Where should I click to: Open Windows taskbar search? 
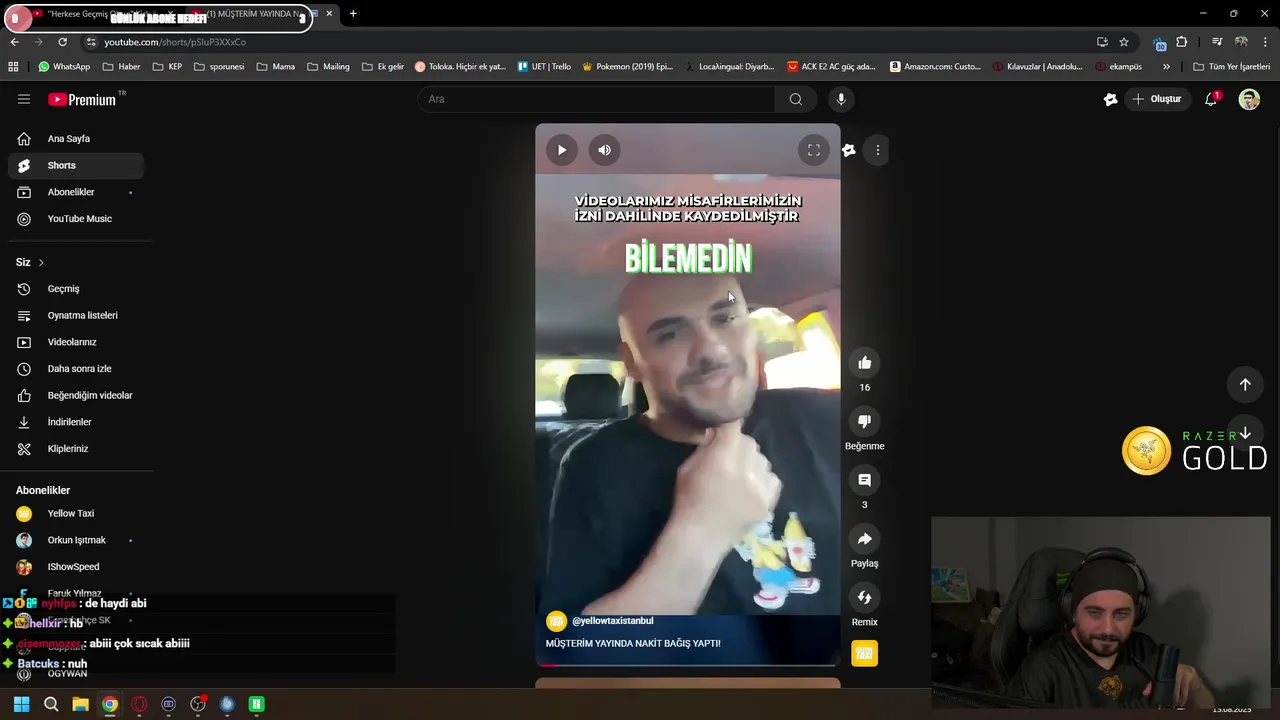[51, 704]
